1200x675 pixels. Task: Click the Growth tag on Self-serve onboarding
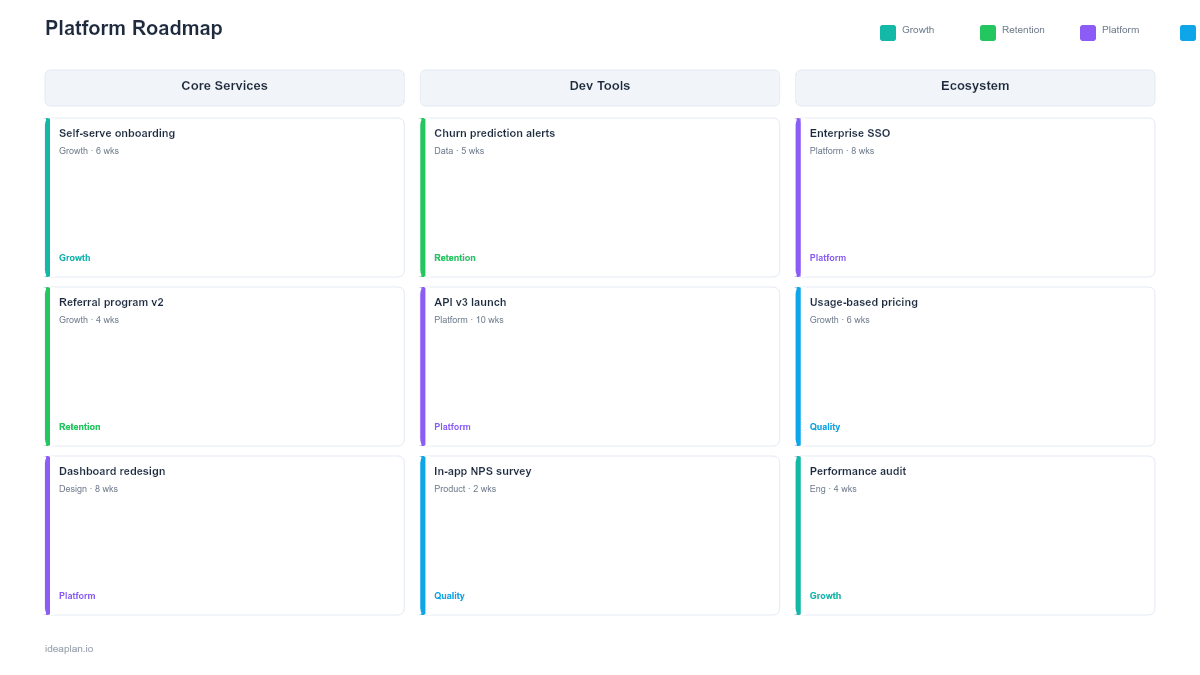74,257
